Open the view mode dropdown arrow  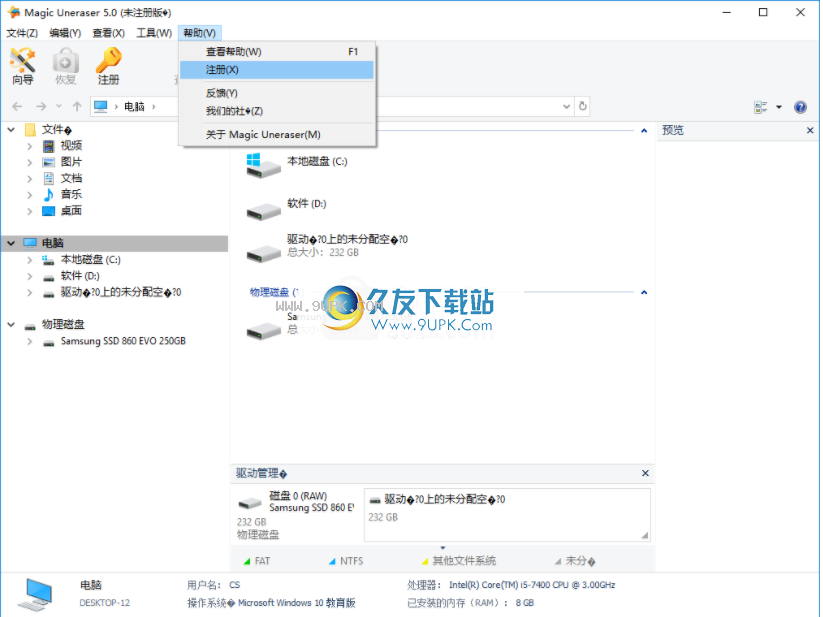pyautogui.click(x=779, y=107)
